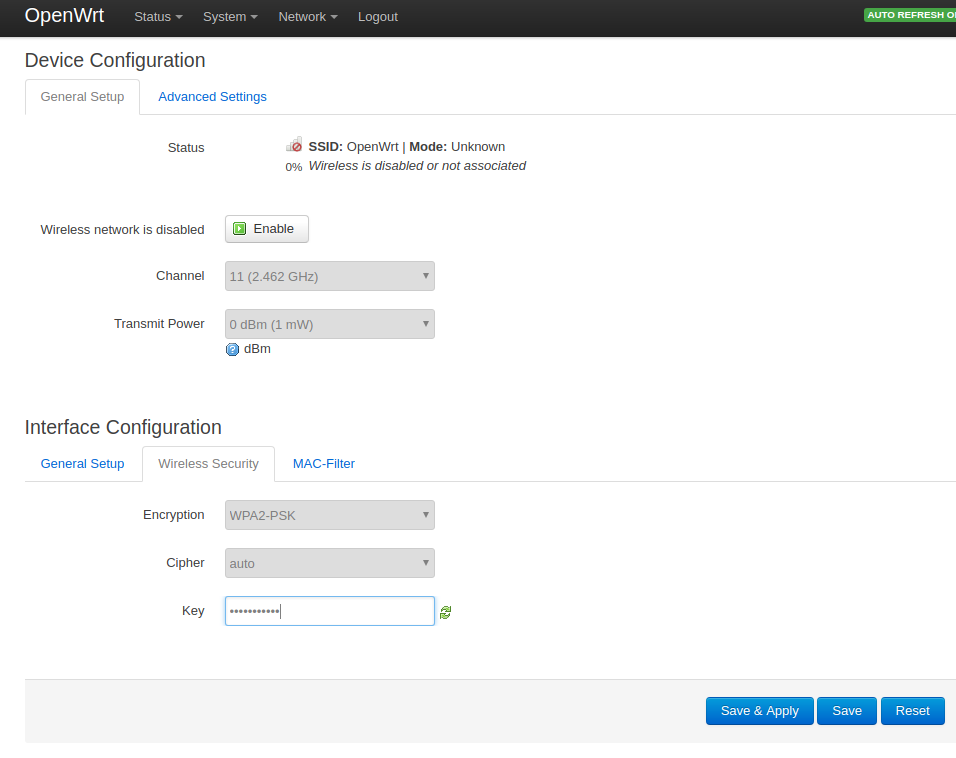Switch to the Advanced Settings tab

pos(212,97)
